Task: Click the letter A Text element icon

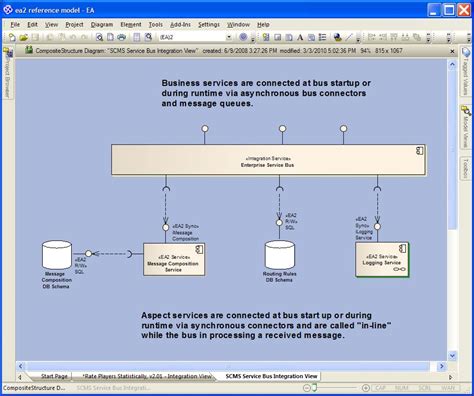Action: click(x=300, y=37)
